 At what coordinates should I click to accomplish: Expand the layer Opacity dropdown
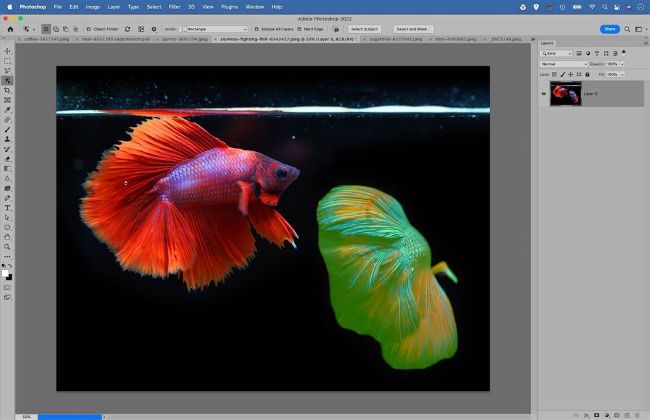(620, 64)
